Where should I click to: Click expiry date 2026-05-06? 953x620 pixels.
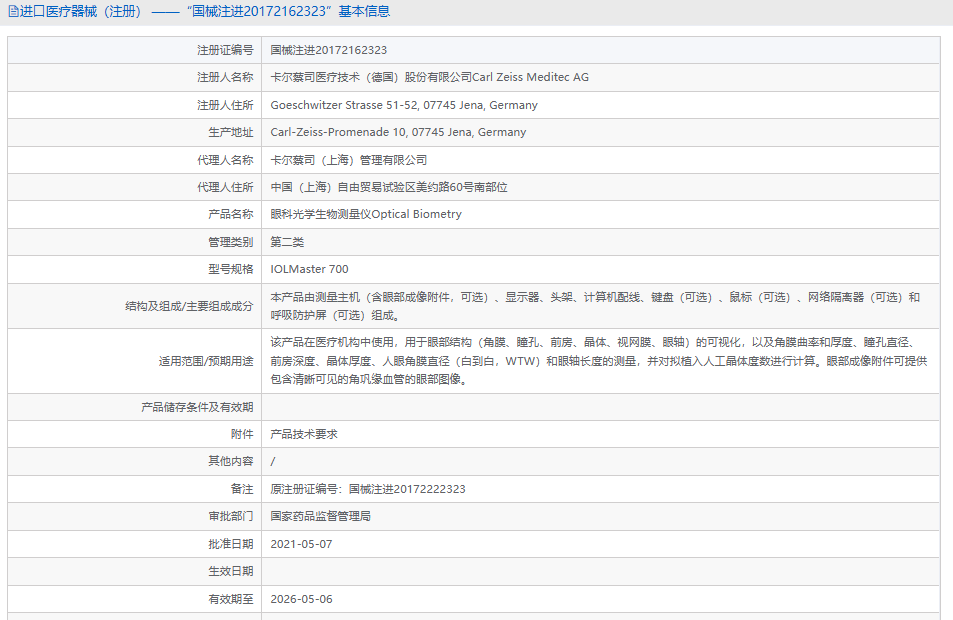click(301, 599)
